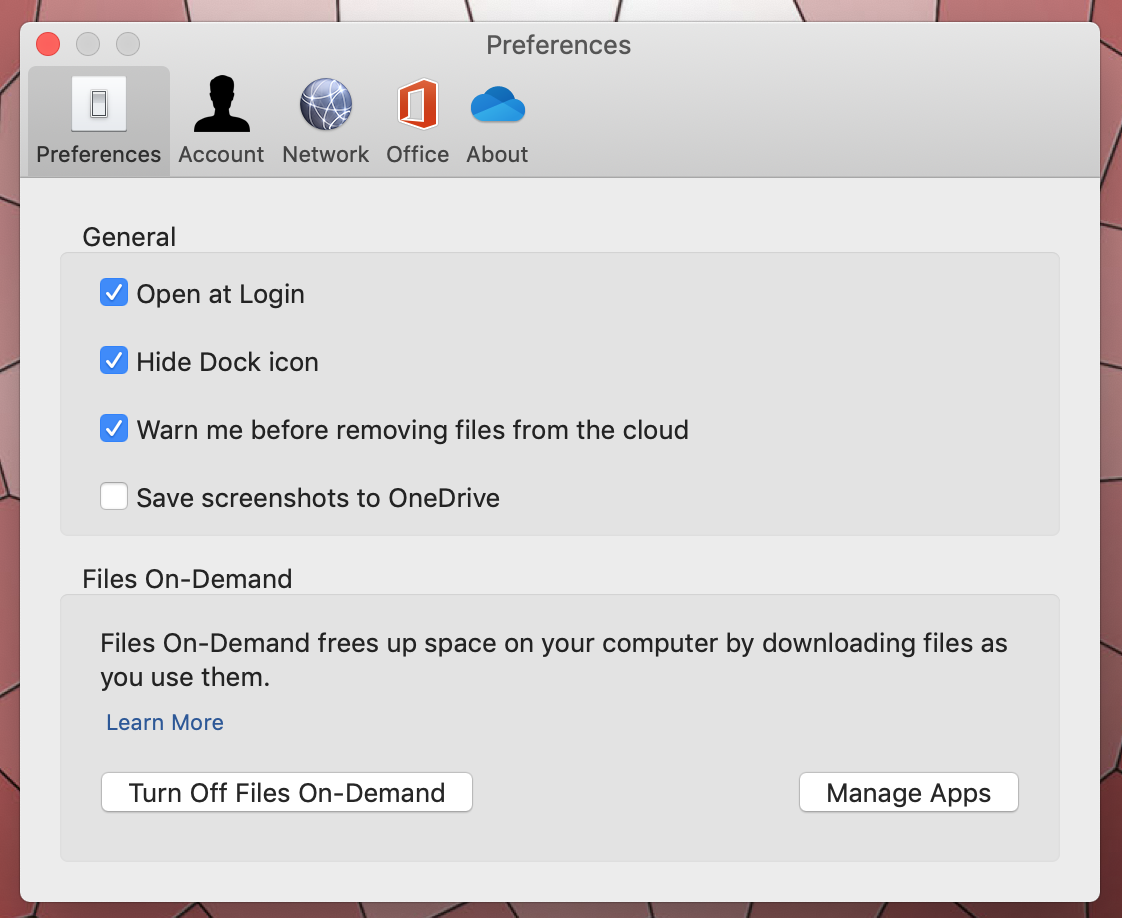Enable Save screenshots to OneDrive checkbox
The width and height of the screenshot is (1122, 918).
pyautogui.click(x=114, y=497)
